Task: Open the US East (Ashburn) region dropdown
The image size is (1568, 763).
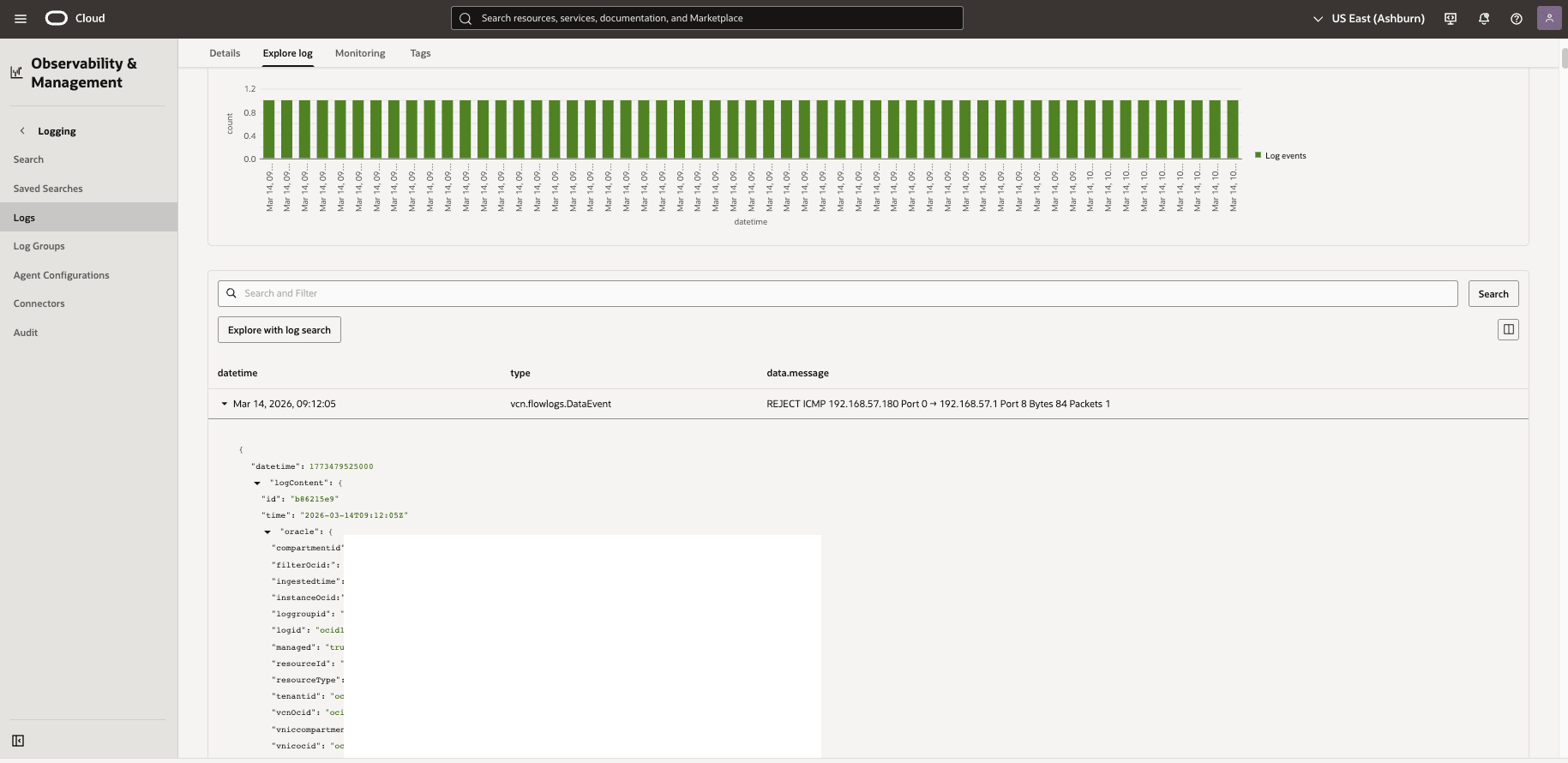Action: (1368, 18)
